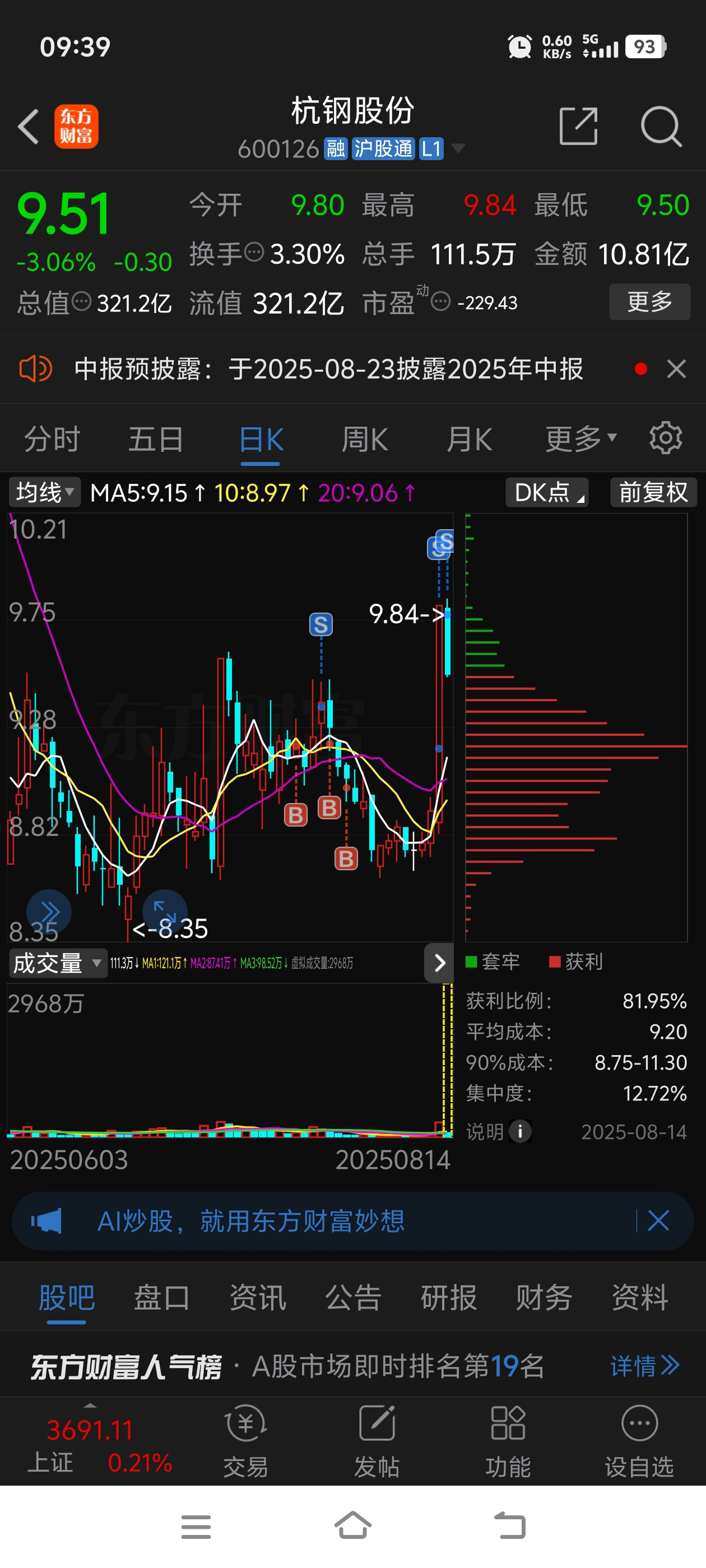
Task: Switch to 分时 chart tab
Action: [x=52, y=439]
